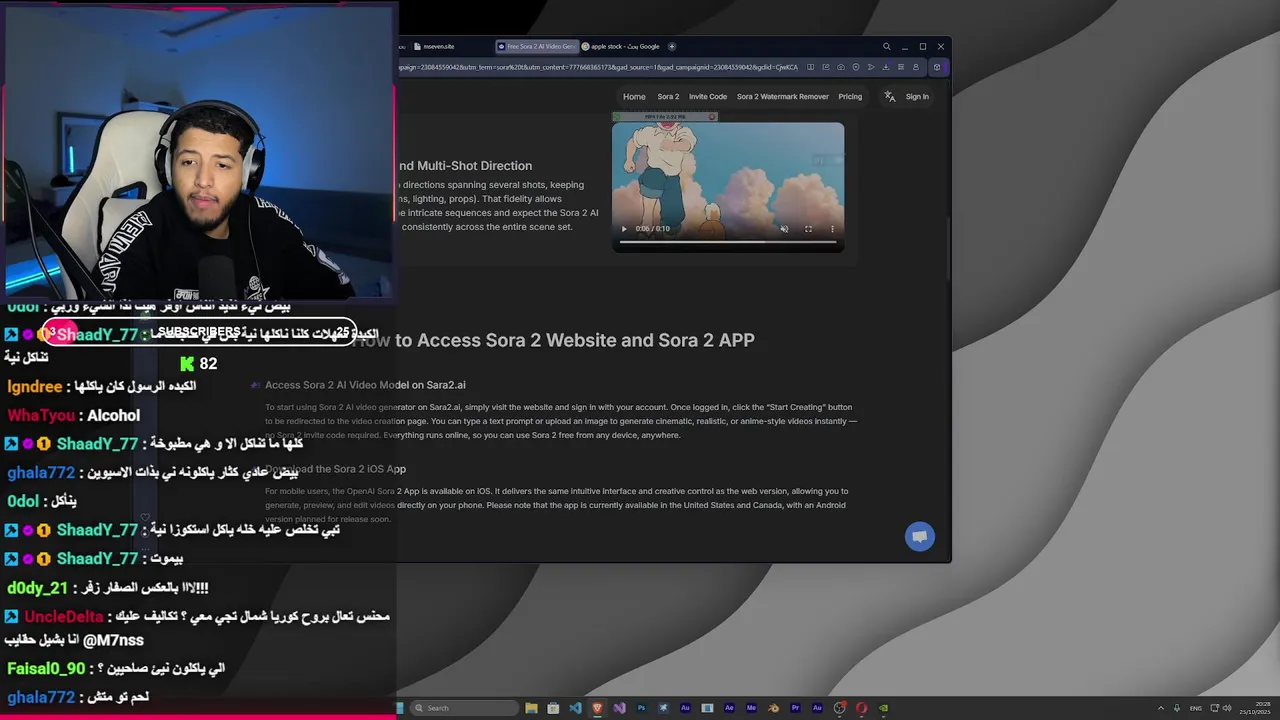Click the browser tab search magnifier

[886, 46]
